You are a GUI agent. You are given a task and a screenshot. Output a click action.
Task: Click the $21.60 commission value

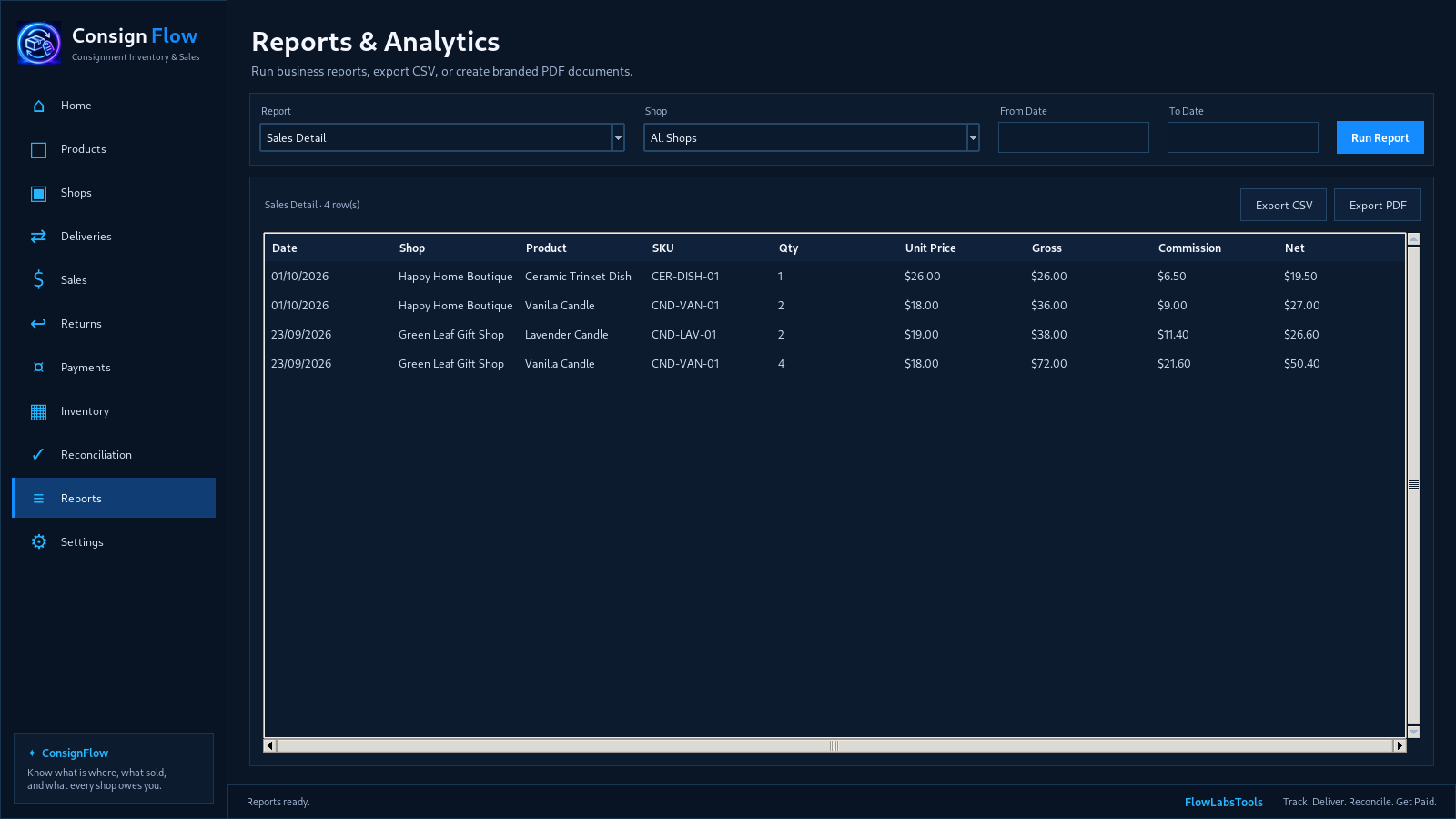[x=1174, y=364]
